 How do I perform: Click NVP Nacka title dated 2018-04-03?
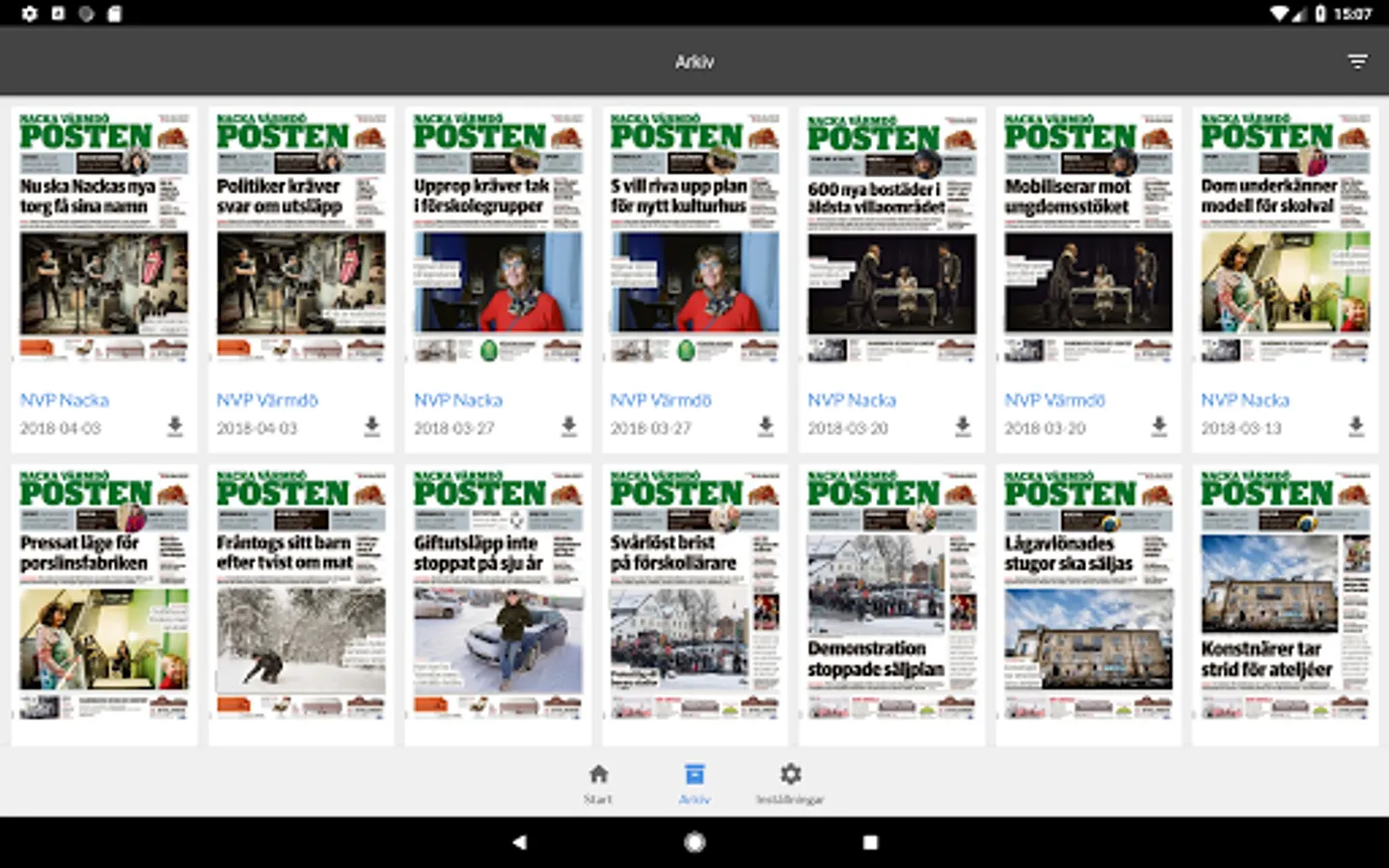(65, 399)
